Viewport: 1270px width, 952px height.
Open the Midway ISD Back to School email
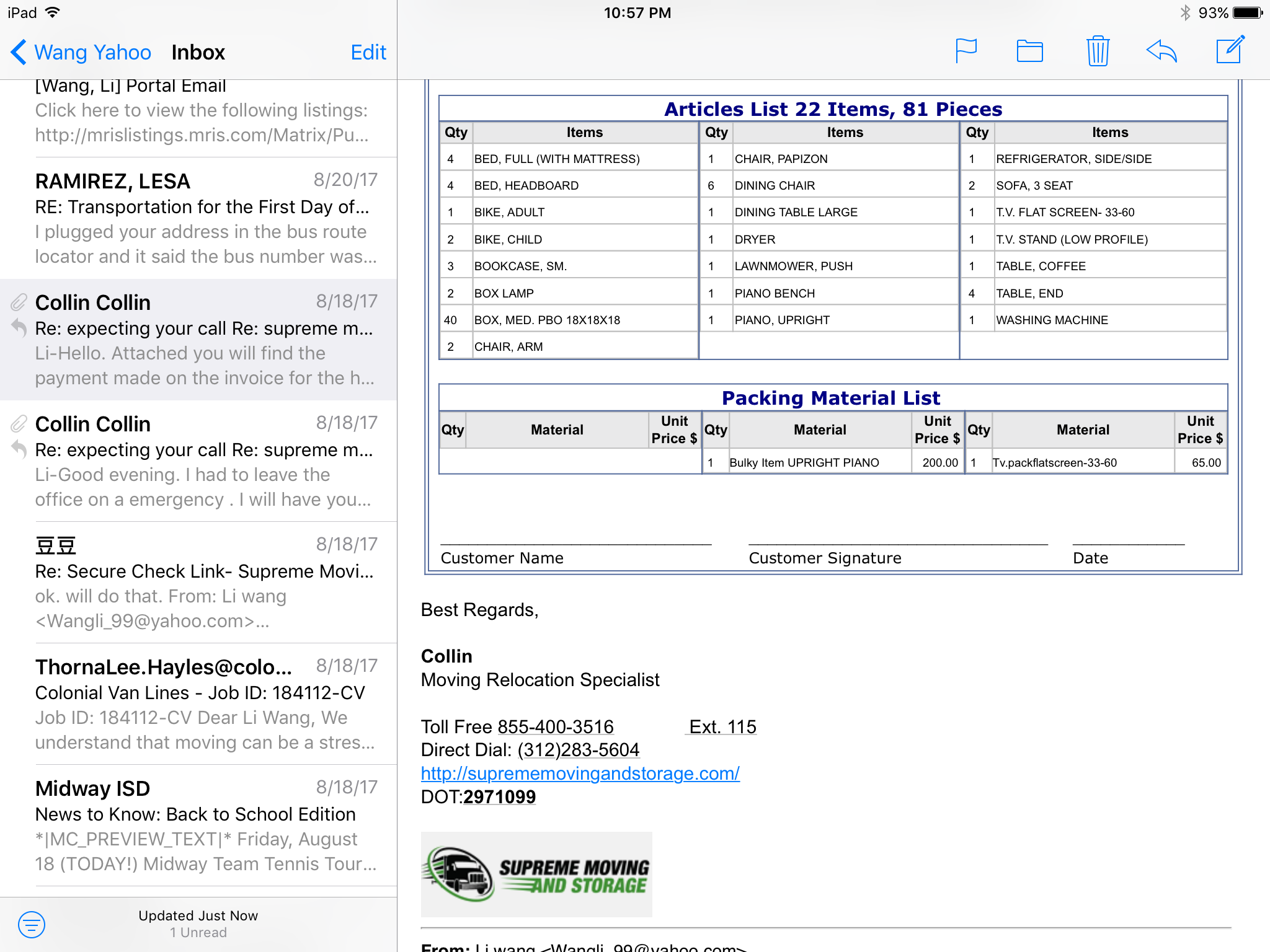click(x=198, y=826)
